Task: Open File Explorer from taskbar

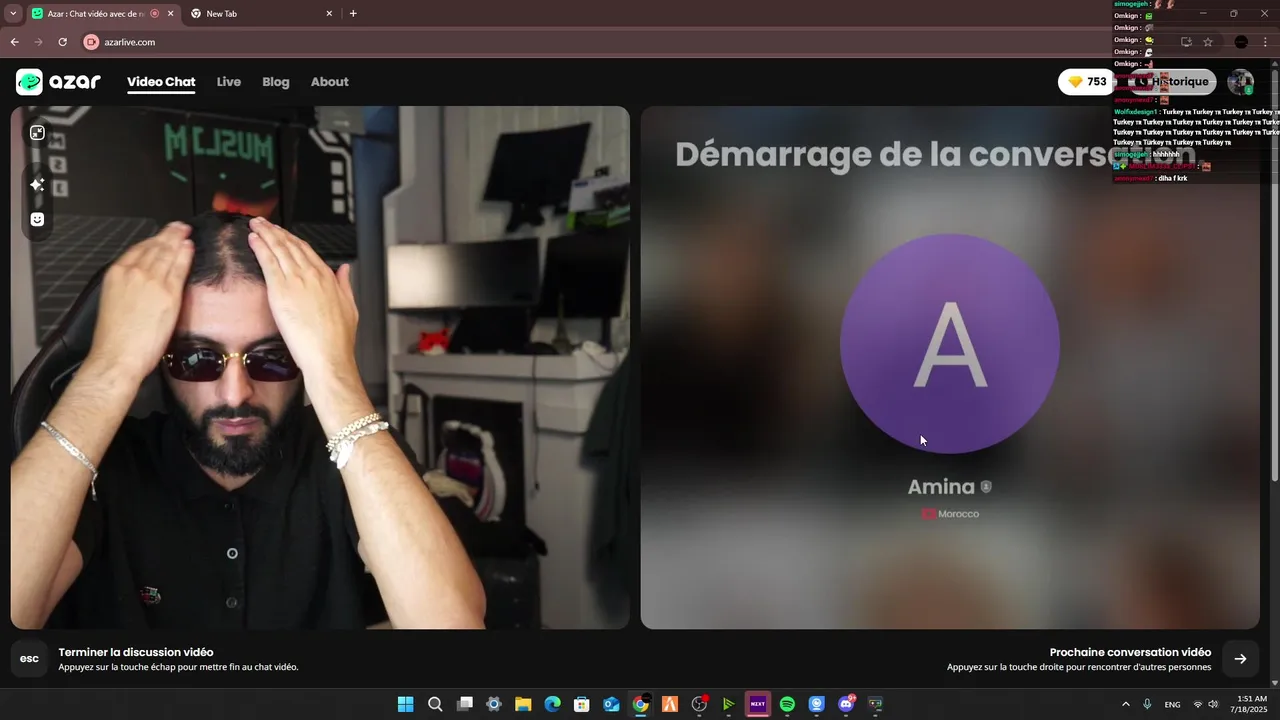Action: point(523,704)
